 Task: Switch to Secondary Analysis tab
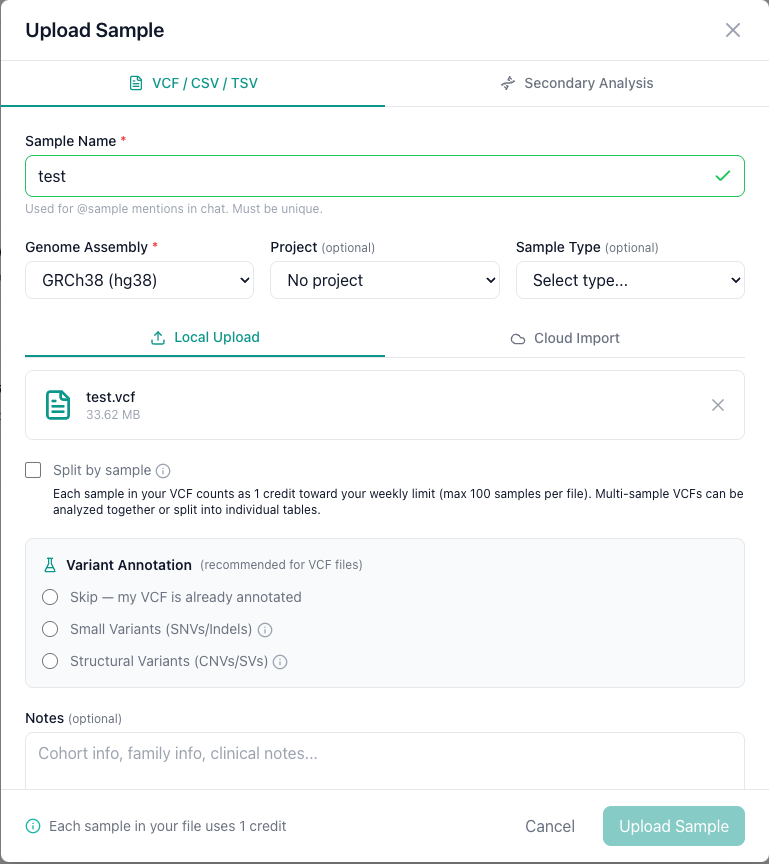tap(577, 83)
